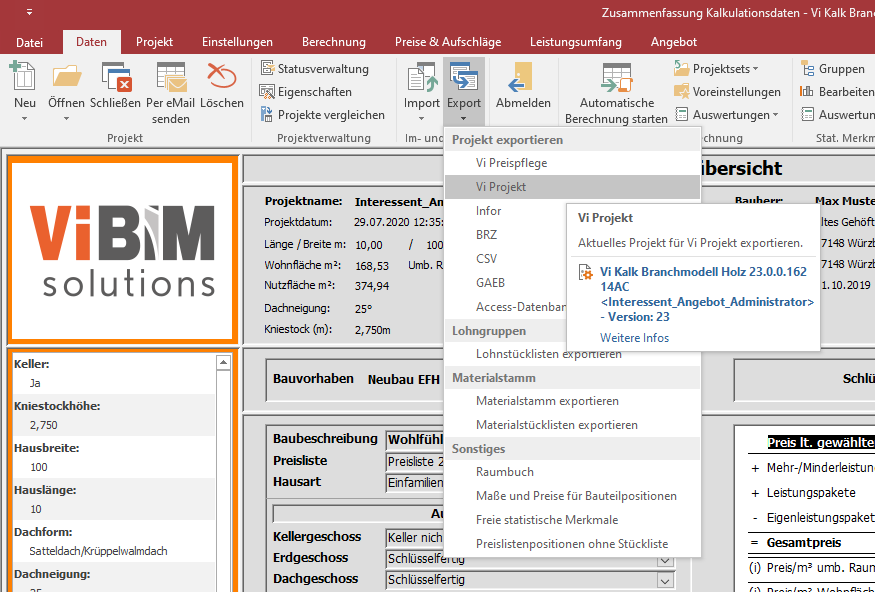Click the Neu project icon
Viewport: 875px width, 592px height.
[x=22, y=76]
